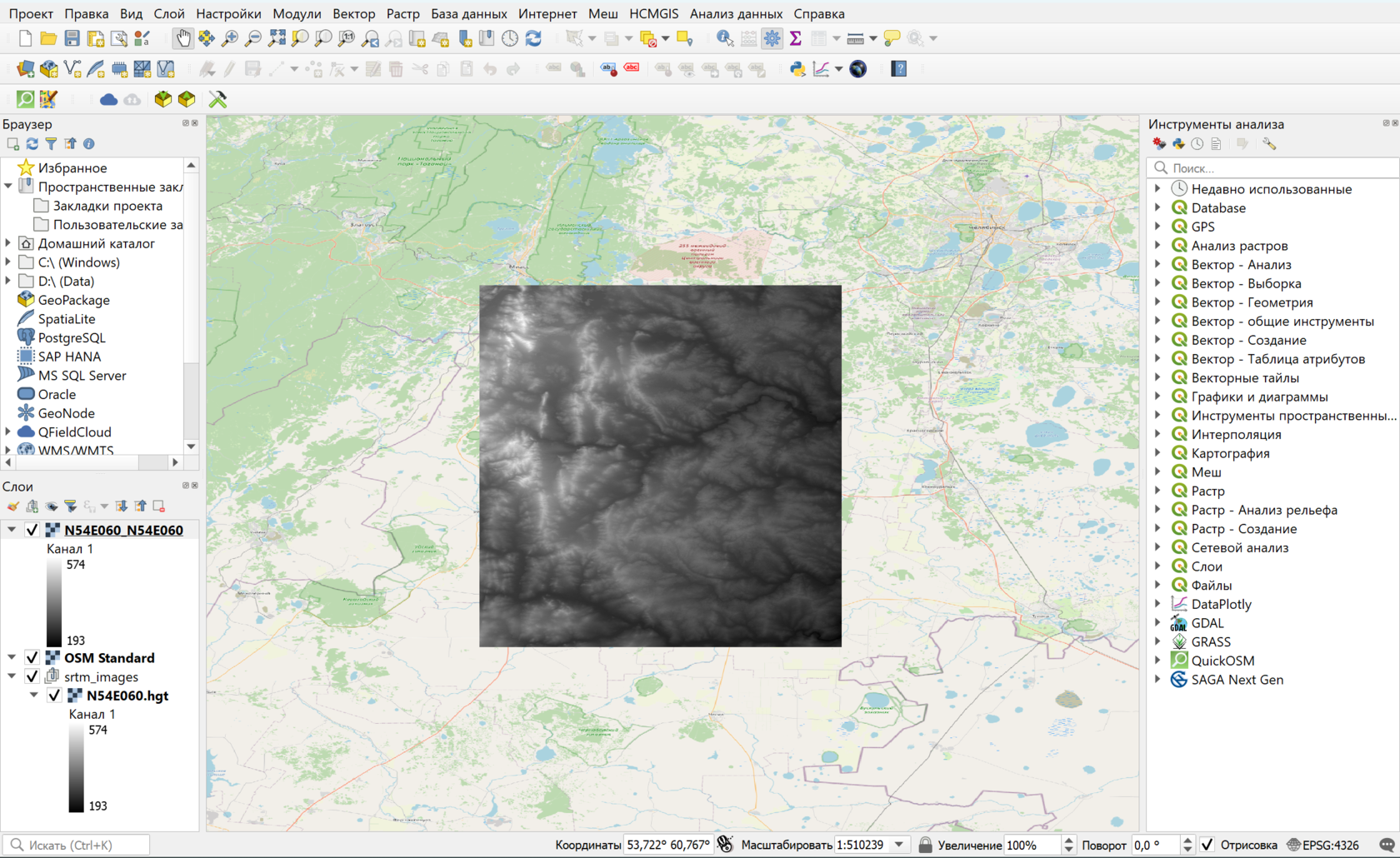
Task: Toggle visibility of N54E060_N54E060 layer
Action: (x=32, y=530)
